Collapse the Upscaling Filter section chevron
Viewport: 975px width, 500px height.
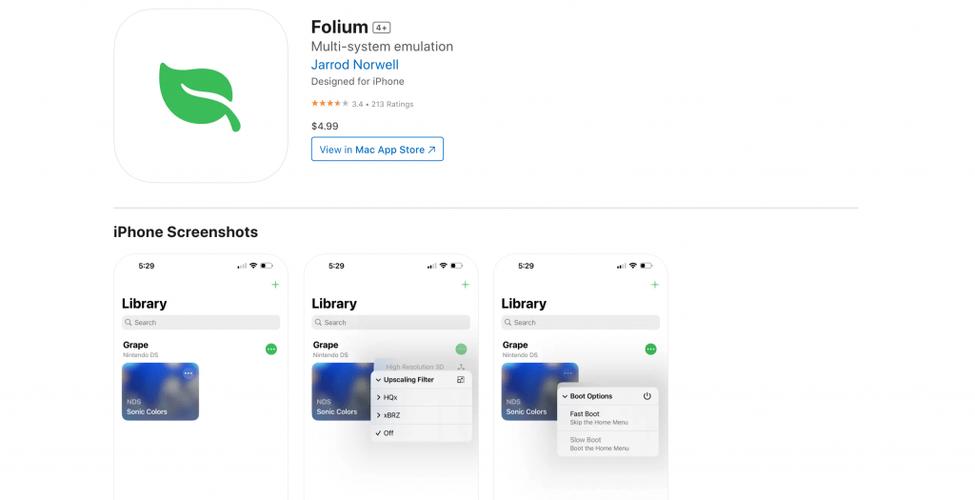[x=378, y=380]
